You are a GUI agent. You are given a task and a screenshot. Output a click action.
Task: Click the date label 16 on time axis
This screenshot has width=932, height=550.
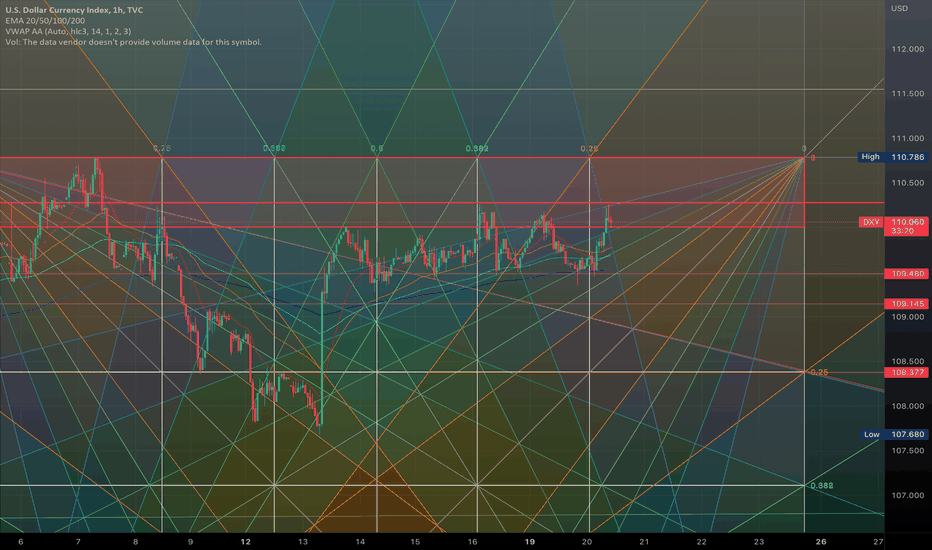point(473,542)
